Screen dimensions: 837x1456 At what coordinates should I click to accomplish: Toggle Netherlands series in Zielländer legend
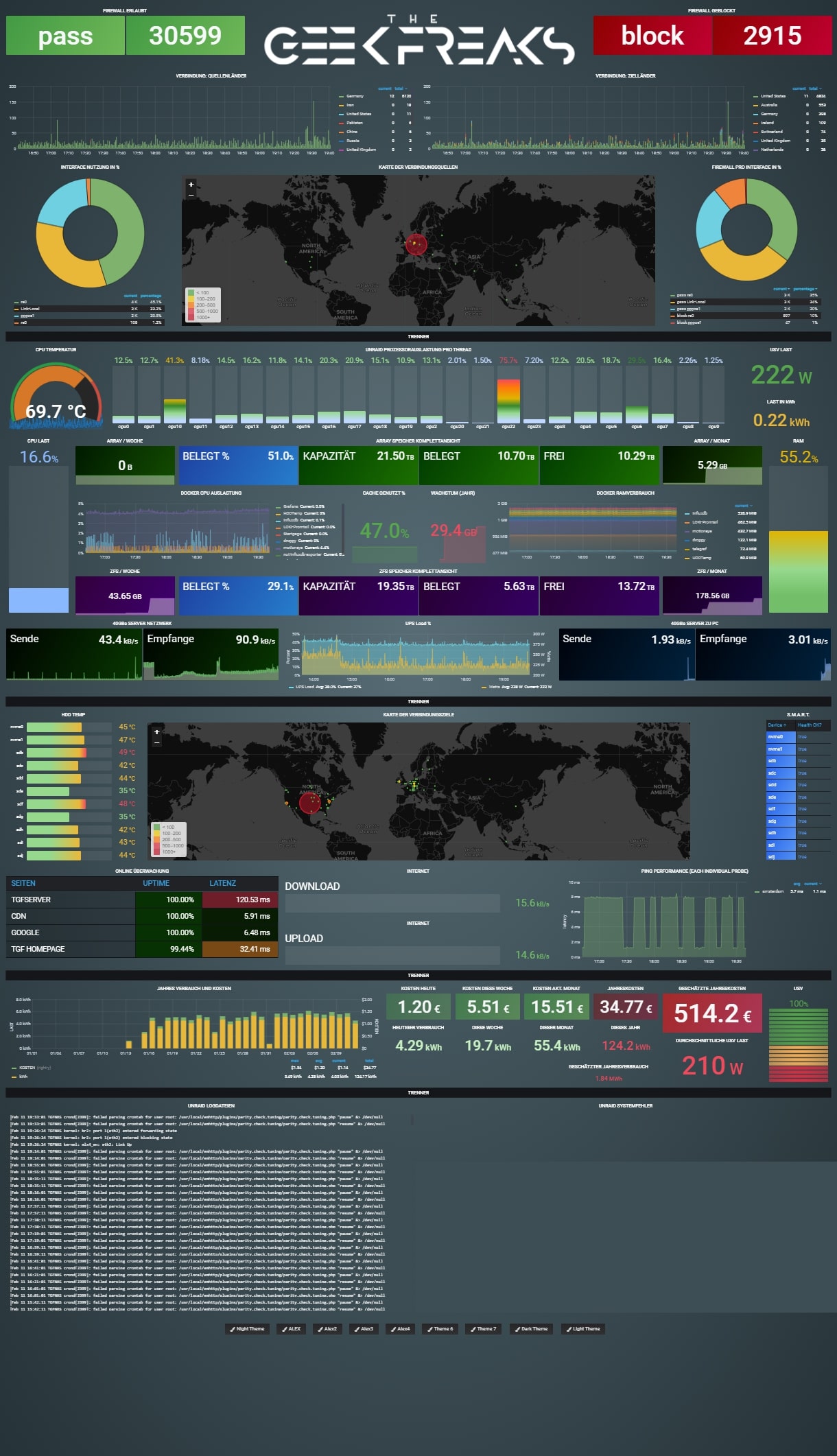coord(772,150)
